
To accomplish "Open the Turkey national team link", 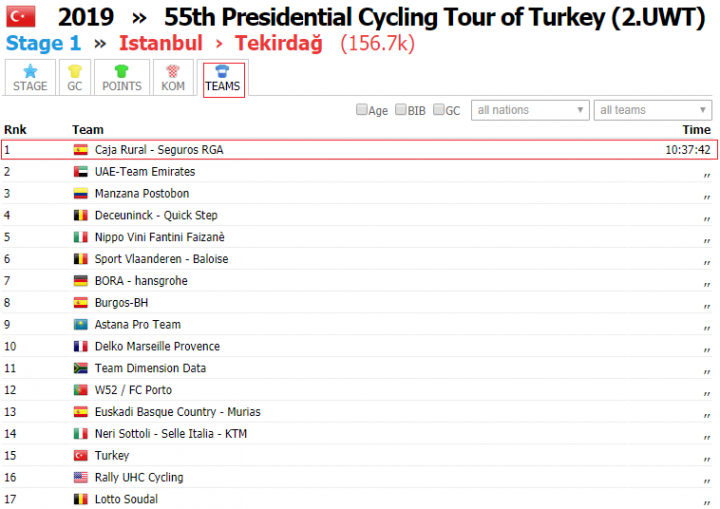I will tap(112, 456).
